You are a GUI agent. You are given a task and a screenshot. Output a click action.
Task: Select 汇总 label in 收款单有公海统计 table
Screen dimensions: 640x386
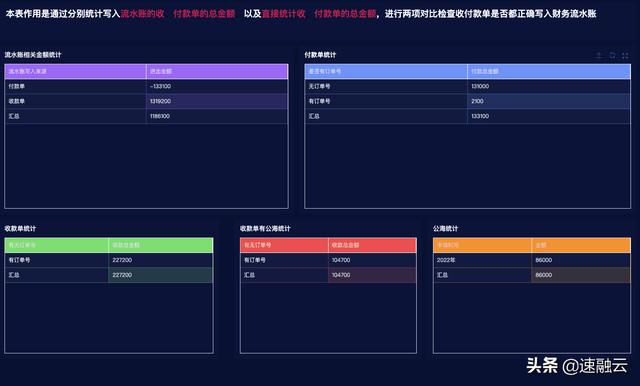point(284,275)
